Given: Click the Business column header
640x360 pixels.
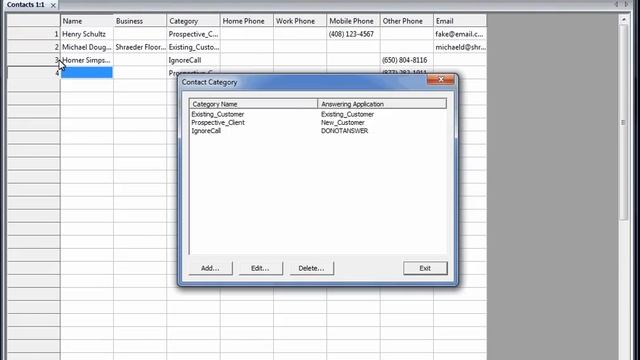Looking at the screenshot, I should 140,21.
